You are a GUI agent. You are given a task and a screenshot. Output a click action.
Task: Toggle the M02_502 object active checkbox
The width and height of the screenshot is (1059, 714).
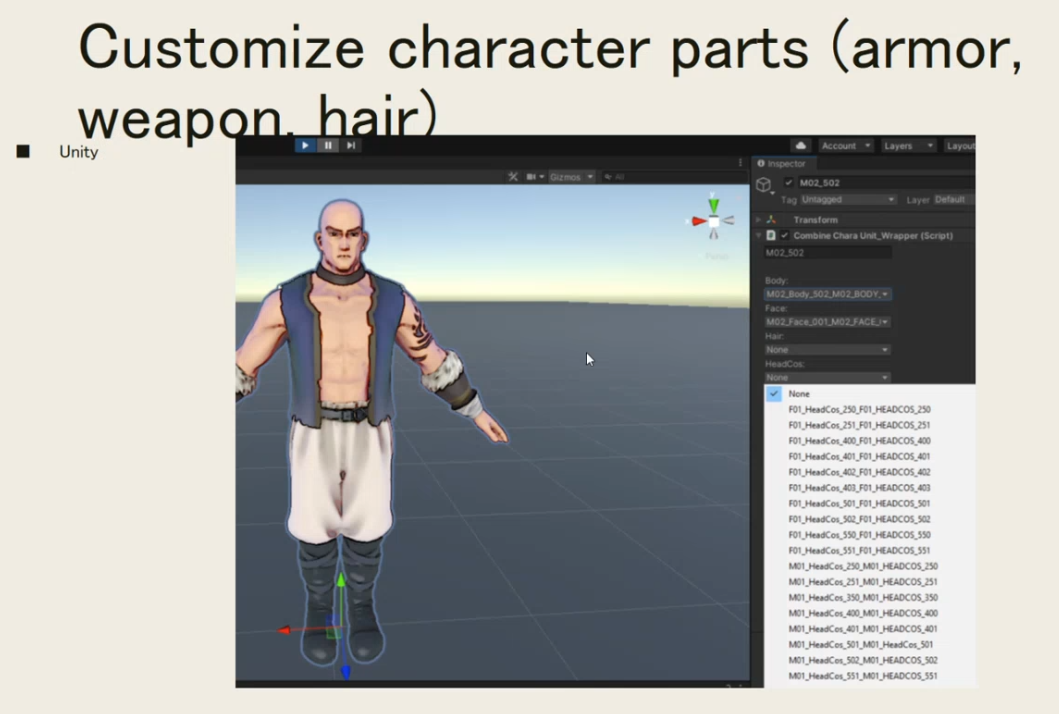pyautogui.click(x=789, y=183)
